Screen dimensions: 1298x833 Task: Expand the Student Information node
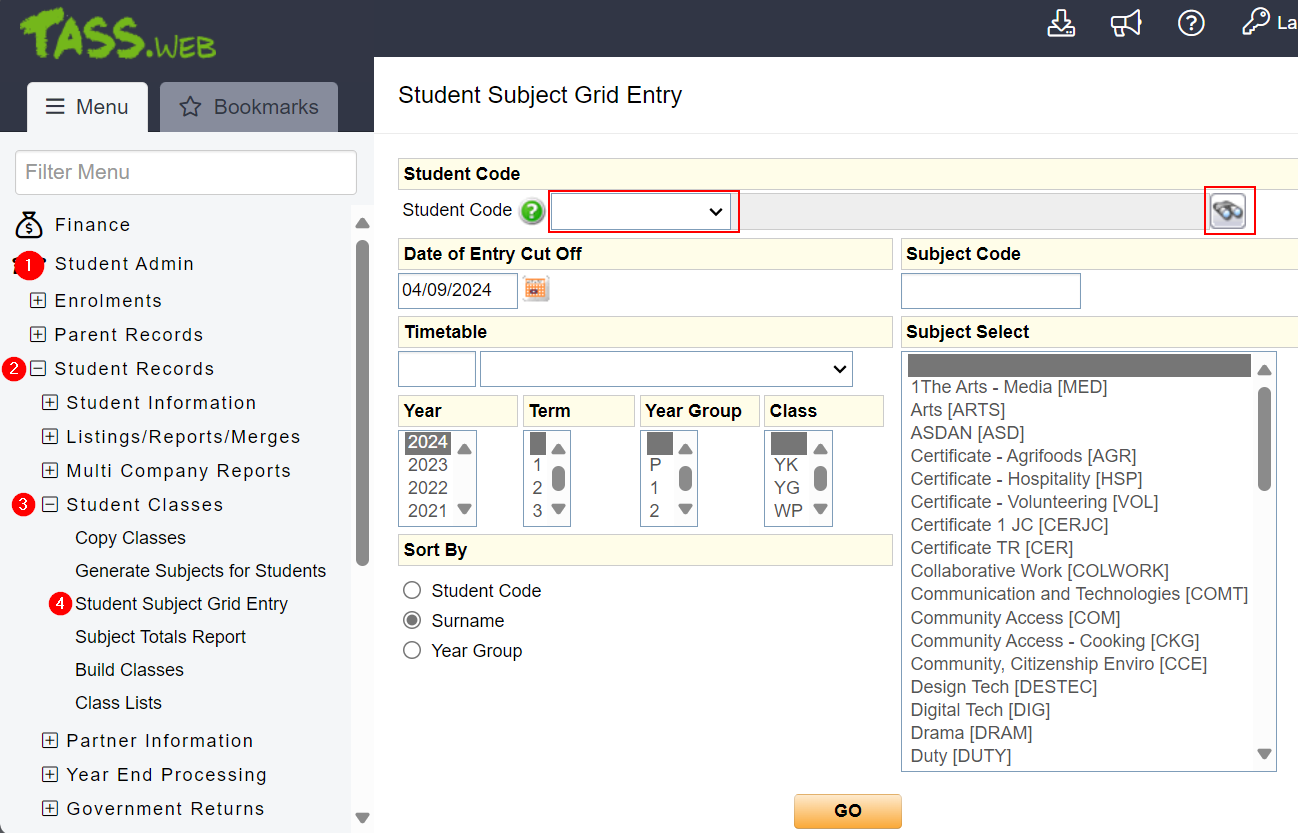[x=50, y=403]
